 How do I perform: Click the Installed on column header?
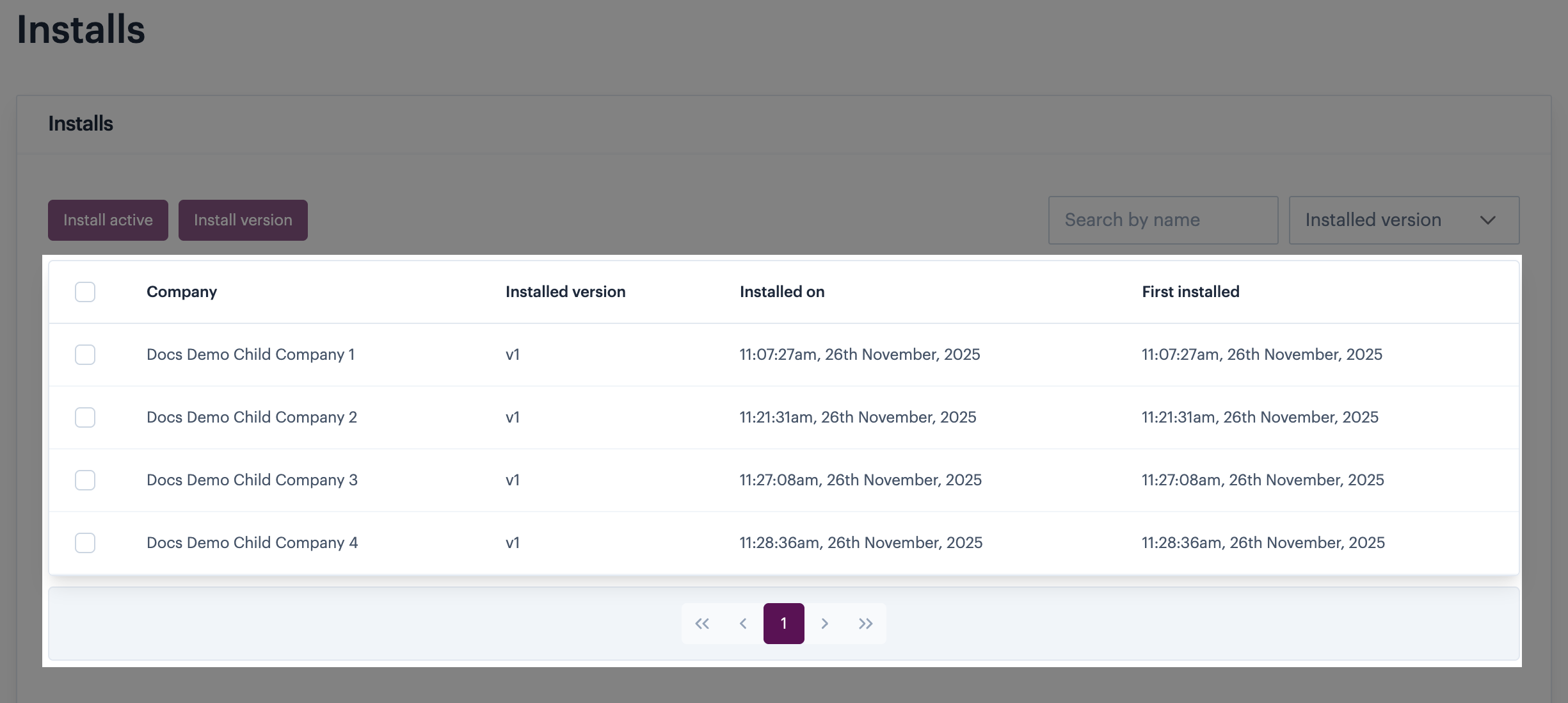tap(782, 292)
